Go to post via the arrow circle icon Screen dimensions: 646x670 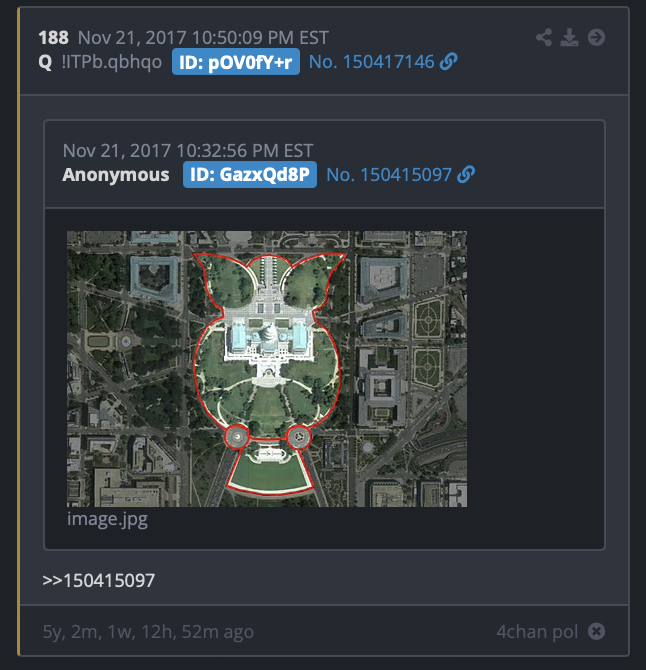coord(596,38)
